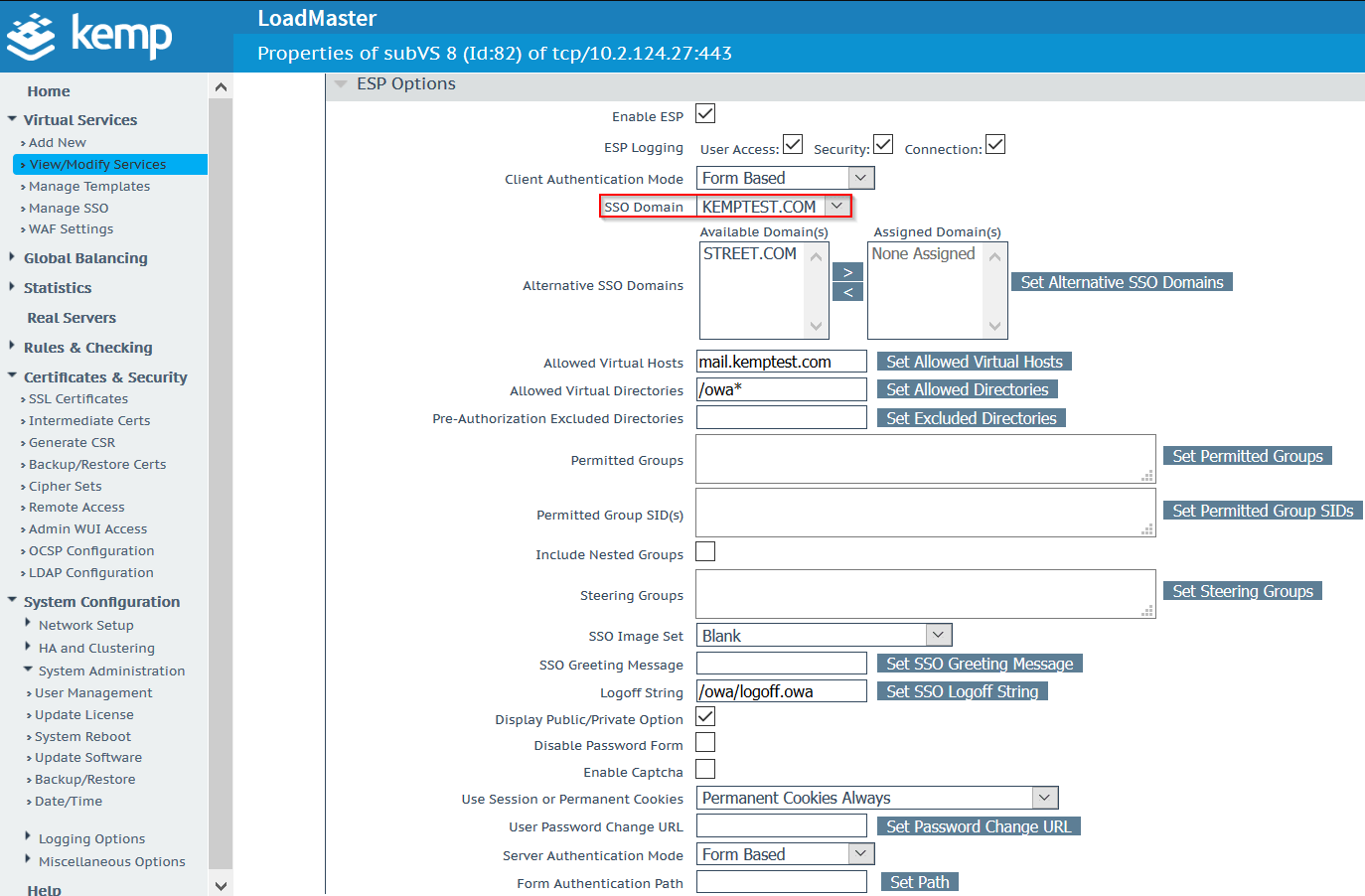Click Set SSO Logoff String button
The width and height of the screenshot is (1365, 896).
(x=963, y=691)
